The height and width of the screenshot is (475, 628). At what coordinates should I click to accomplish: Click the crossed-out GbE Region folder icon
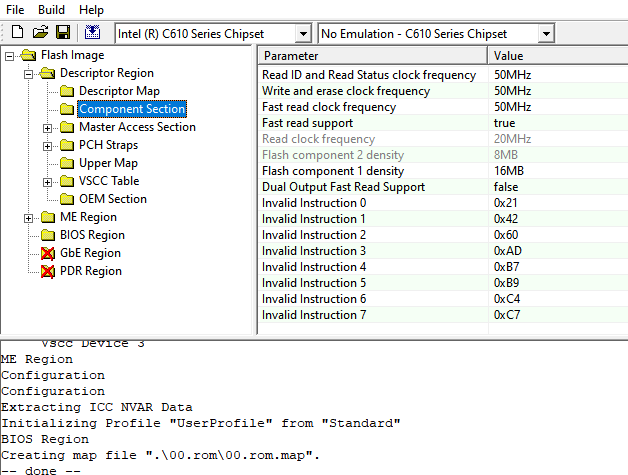tap(48, 253)
